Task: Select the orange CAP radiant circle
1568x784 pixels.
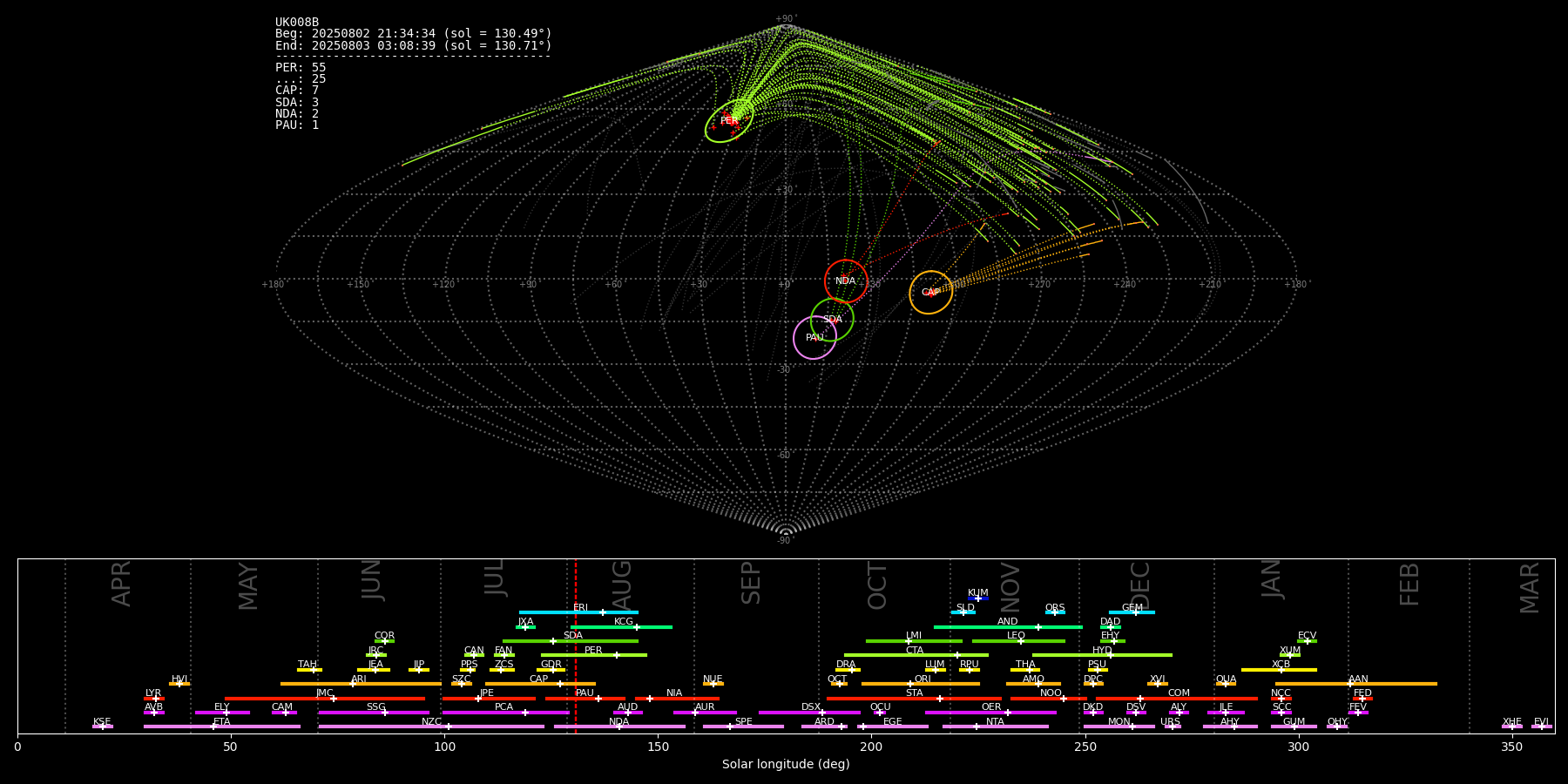Action: tap(930, 292)
